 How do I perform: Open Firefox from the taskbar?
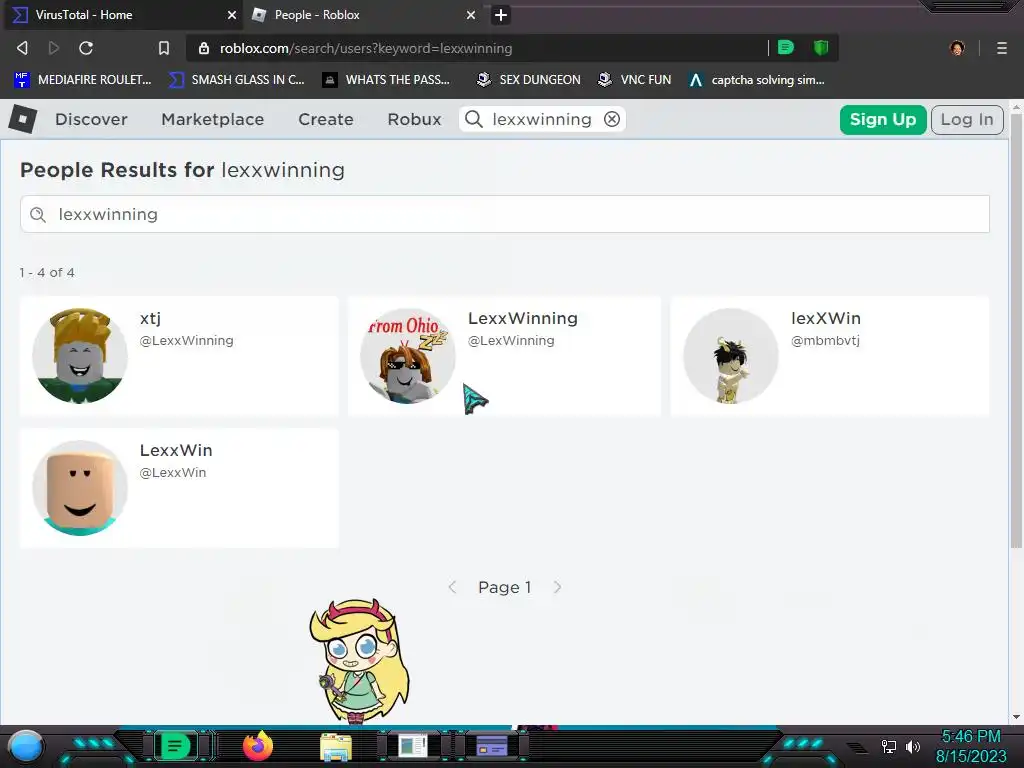[258, 746]
